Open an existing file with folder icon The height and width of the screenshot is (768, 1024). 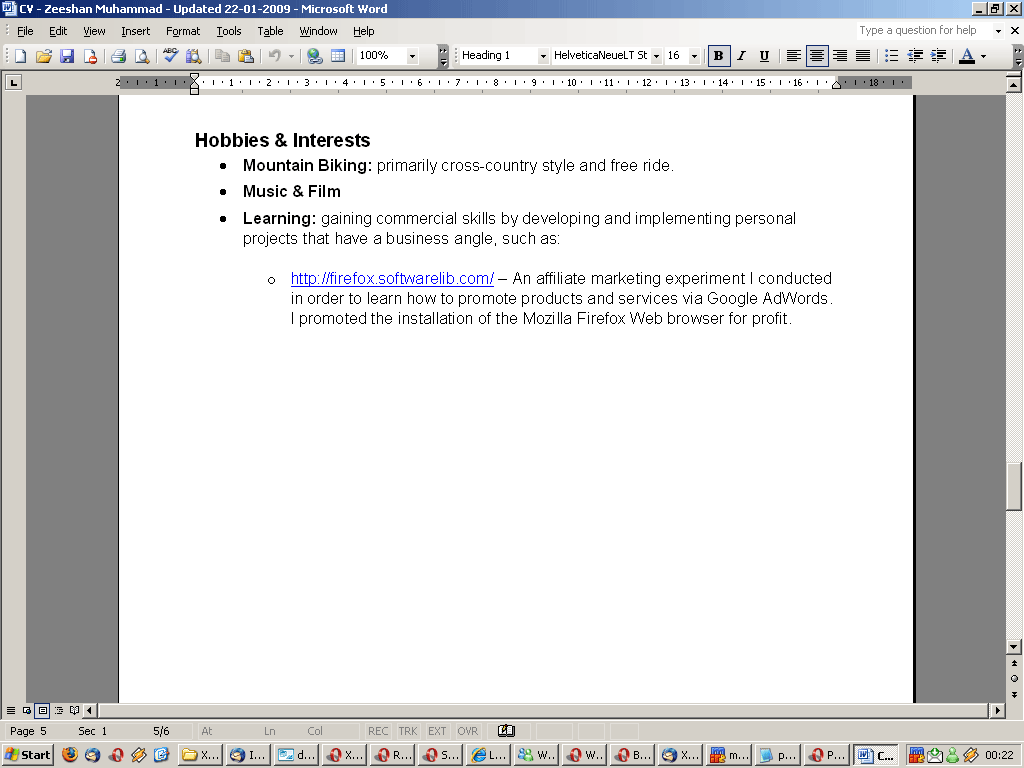point(44,56)
